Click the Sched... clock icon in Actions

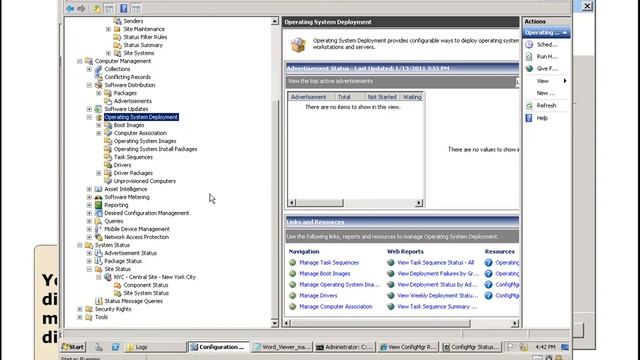pyautogui.click(x=529, y=44)
